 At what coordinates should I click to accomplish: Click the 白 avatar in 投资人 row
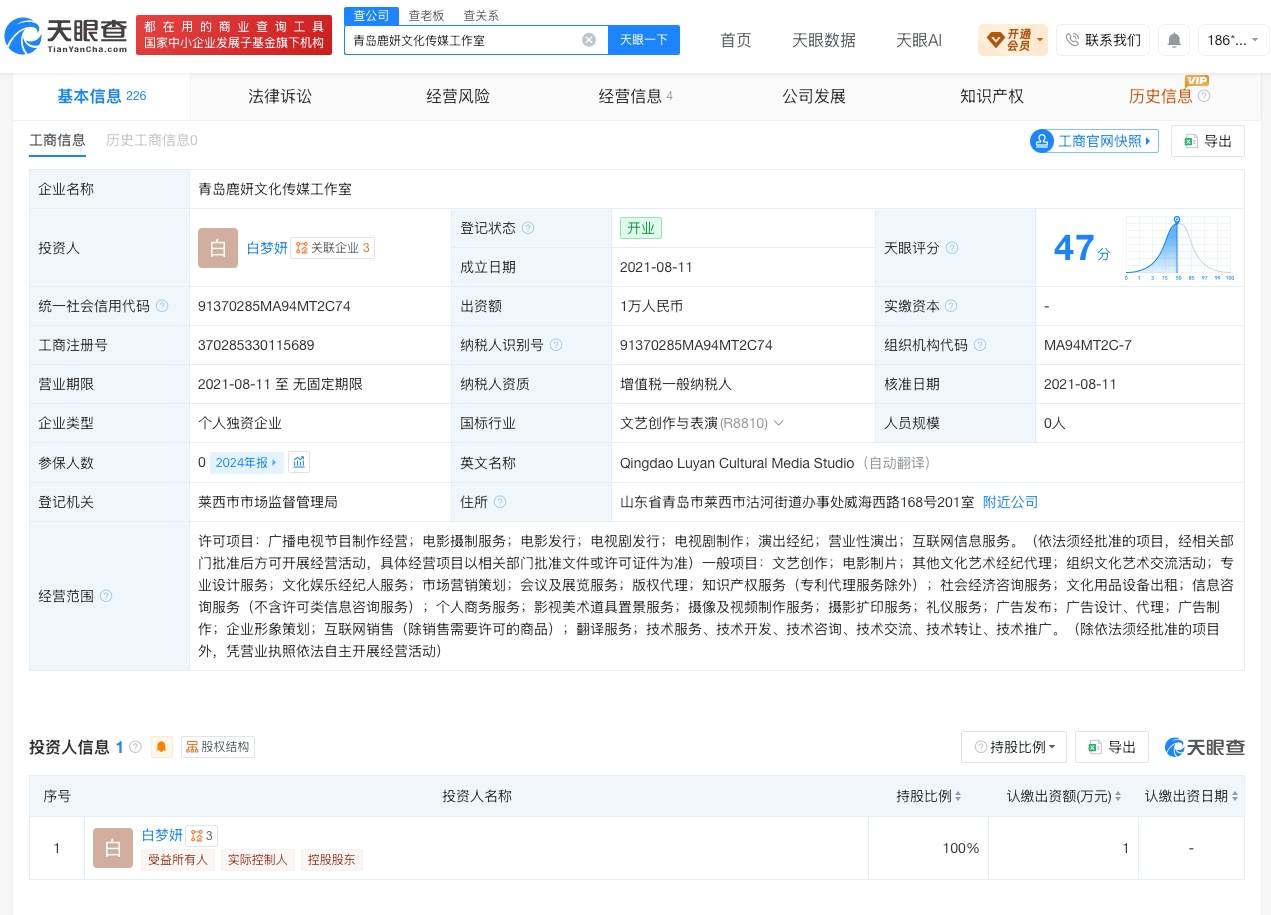pyautogui.click(x=218, y=248)
